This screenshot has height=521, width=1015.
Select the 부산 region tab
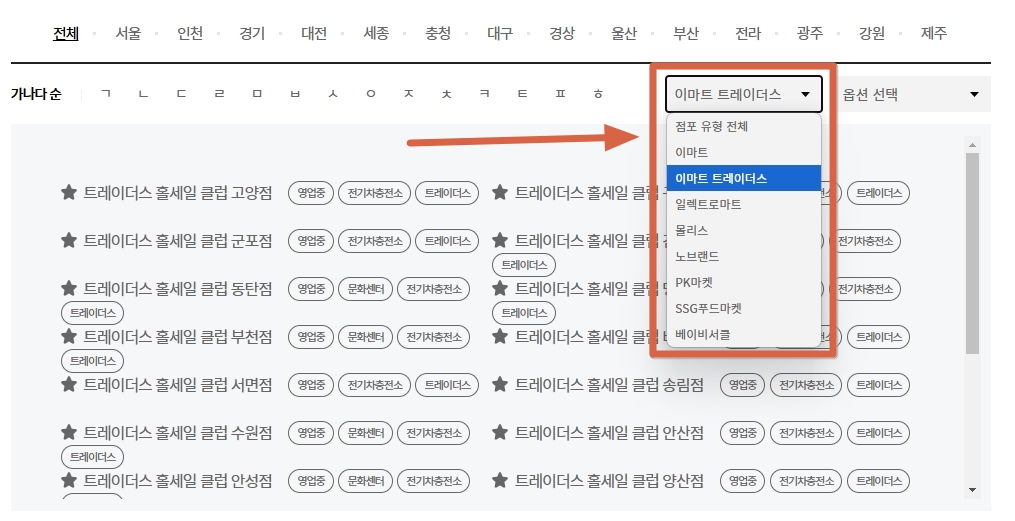point(686,32)
